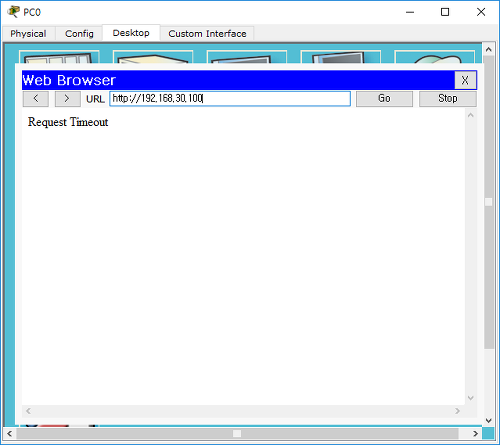This screenshot has height=445, width=500.
Task: Close the PC0 window
Action: tap(481, 12)
